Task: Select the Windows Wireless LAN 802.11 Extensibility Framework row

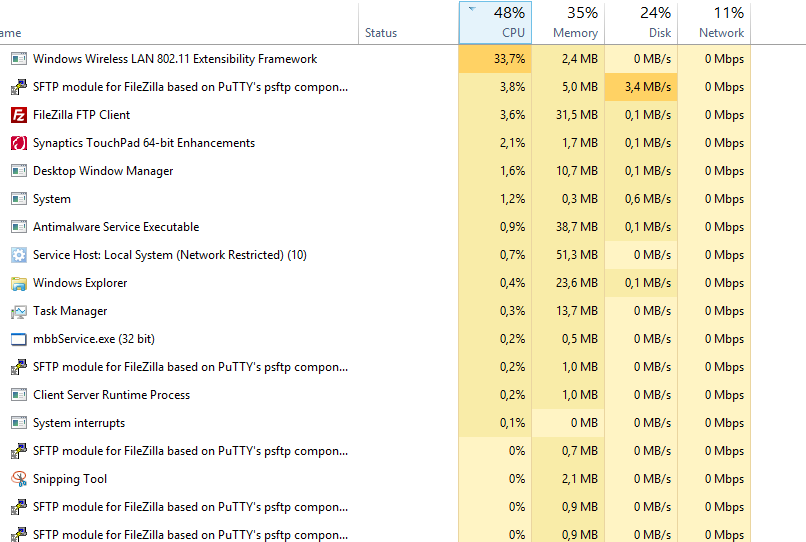Action: point(375,59)
